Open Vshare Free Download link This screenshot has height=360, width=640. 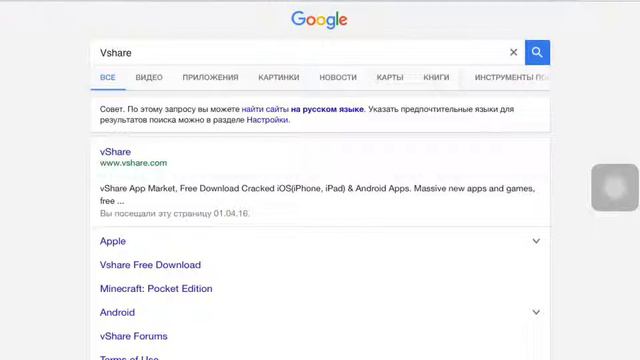pos(150,265)
